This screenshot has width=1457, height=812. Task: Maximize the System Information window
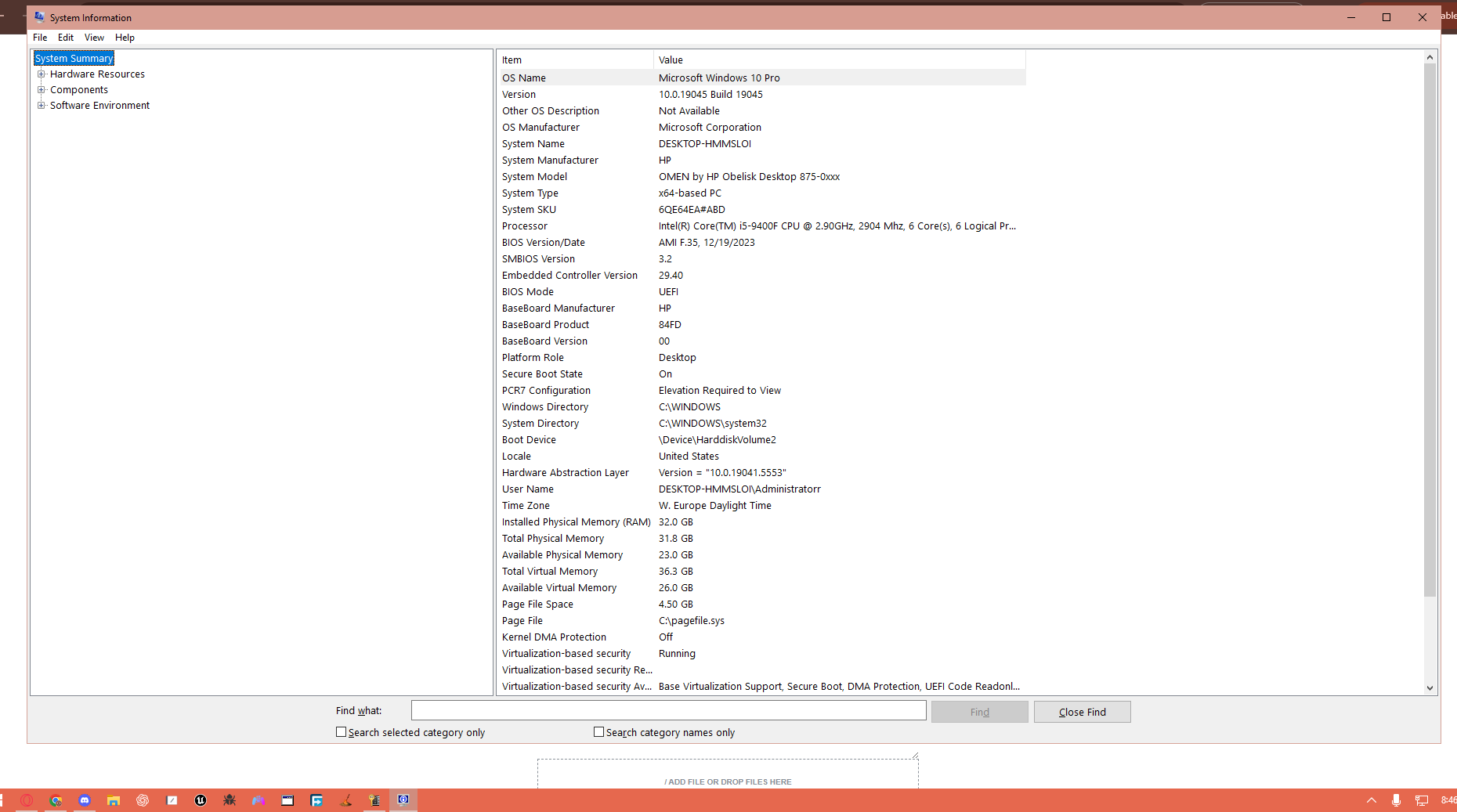(x=1386, y=17)
